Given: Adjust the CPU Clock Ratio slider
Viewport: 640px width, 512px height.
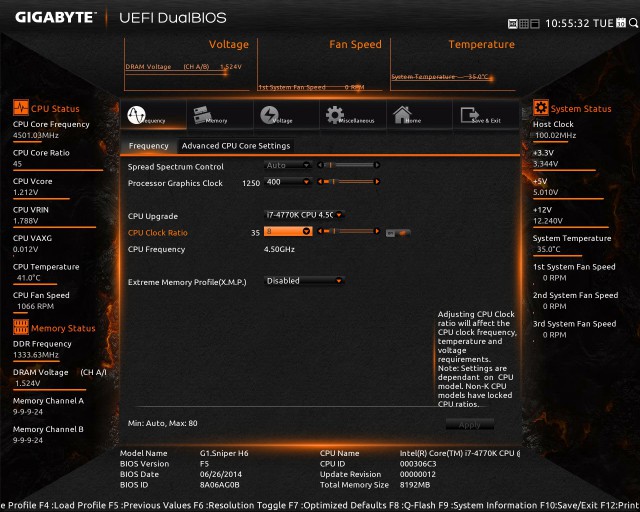Looking at the screenshot, I should tap(349, 231).
